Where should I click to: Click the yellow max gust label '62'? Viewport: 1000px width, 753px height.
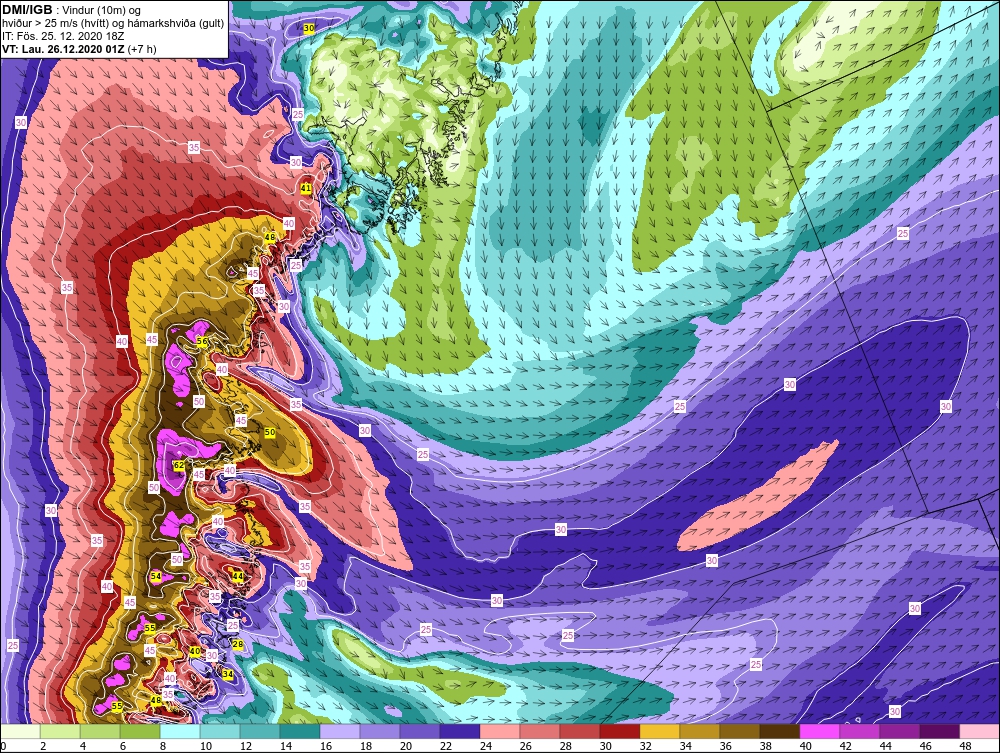179,465
